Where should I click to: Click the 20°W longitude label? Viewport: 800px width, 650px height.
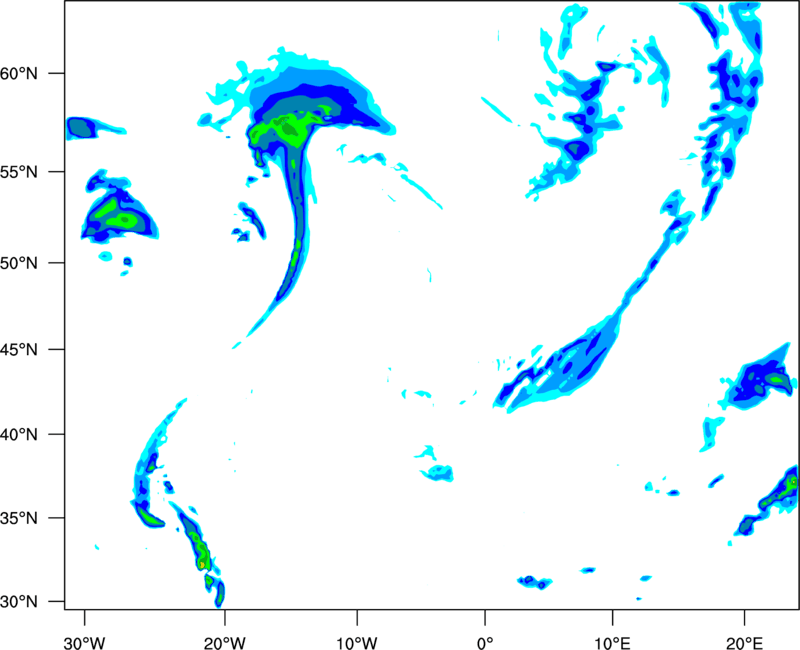224,643
